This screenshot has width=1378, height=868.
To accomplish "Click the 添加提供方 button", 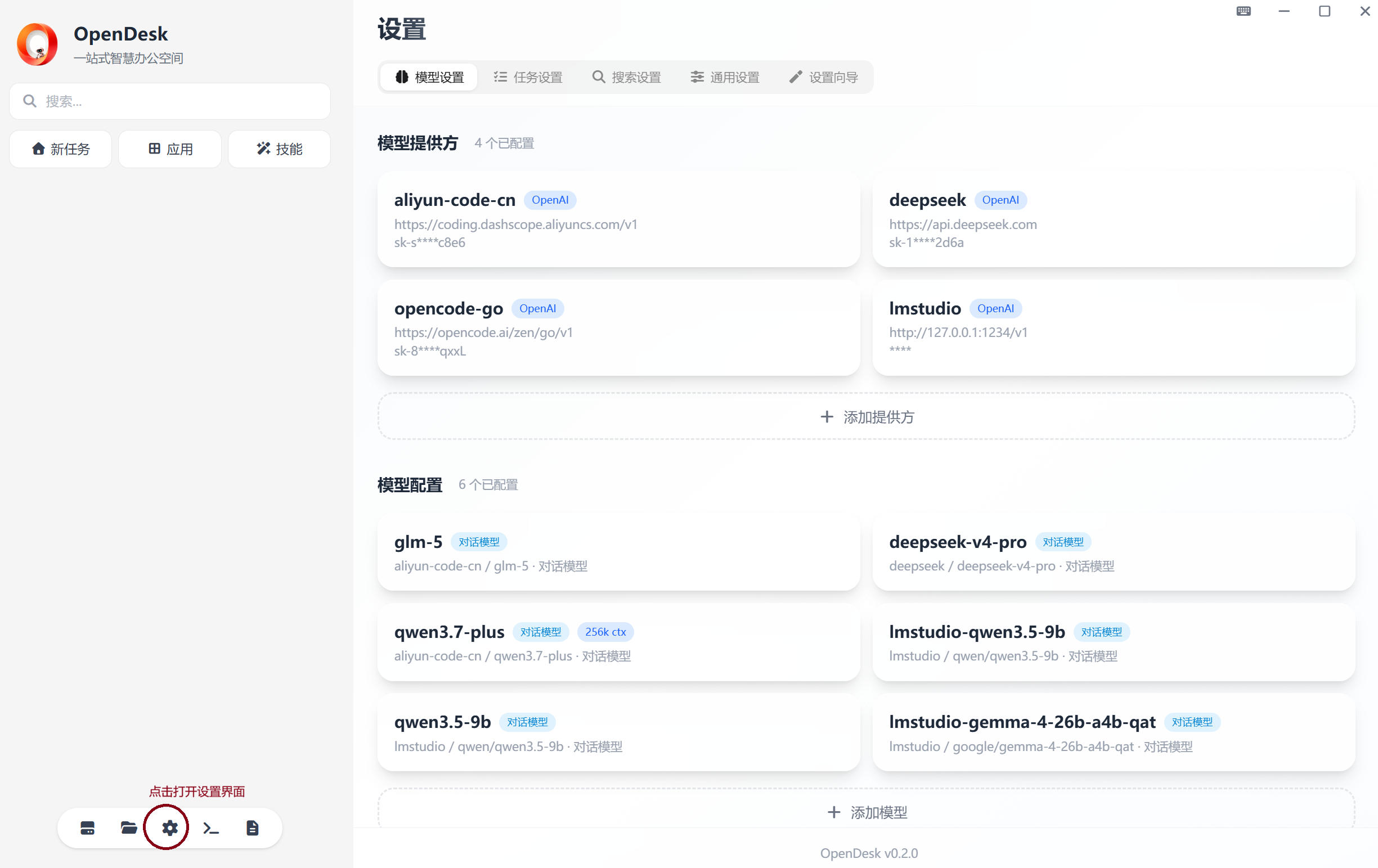I will (867, 416).
